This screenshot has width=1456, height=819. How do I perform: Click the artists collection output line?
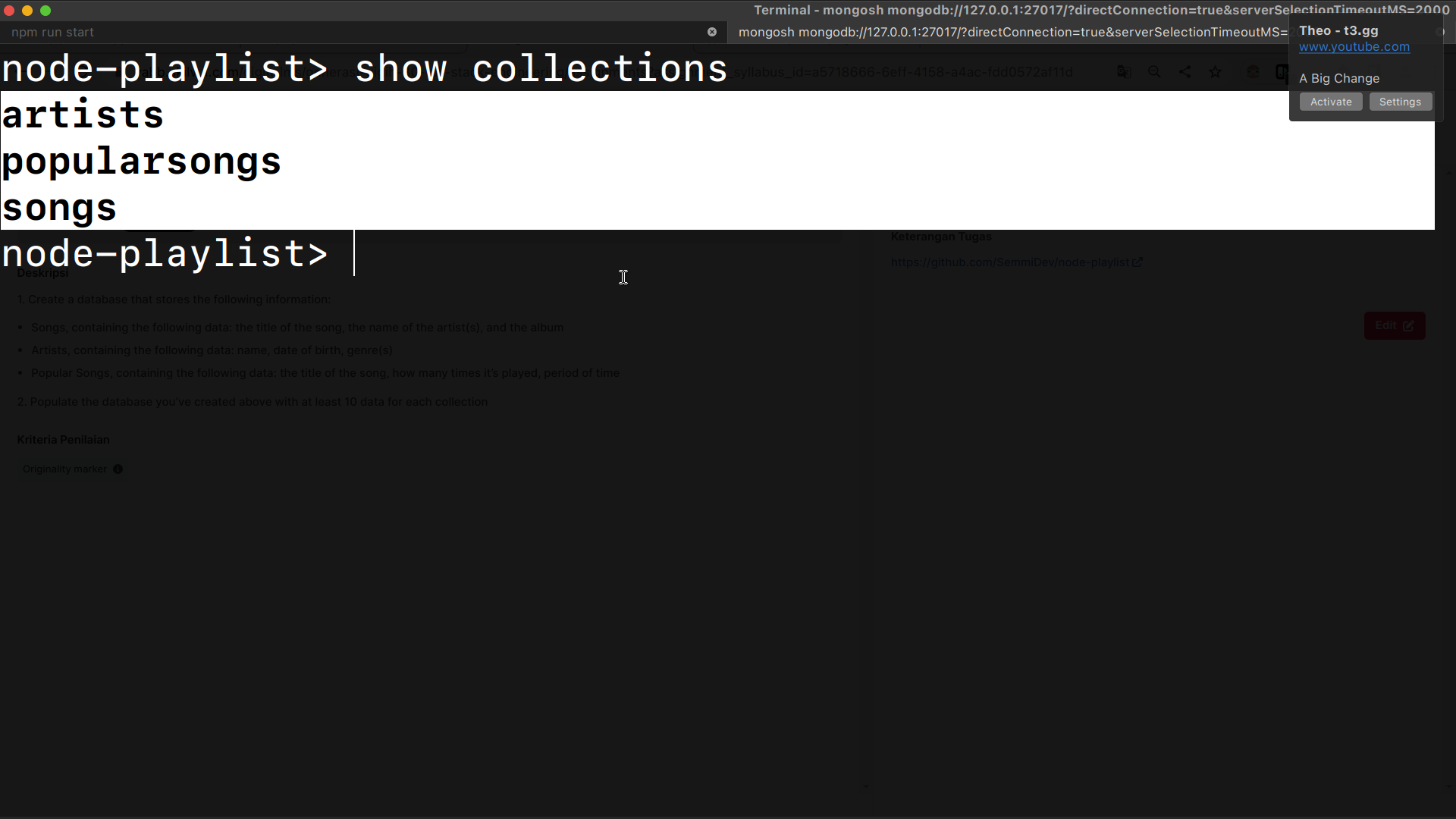tap(83, 115)
